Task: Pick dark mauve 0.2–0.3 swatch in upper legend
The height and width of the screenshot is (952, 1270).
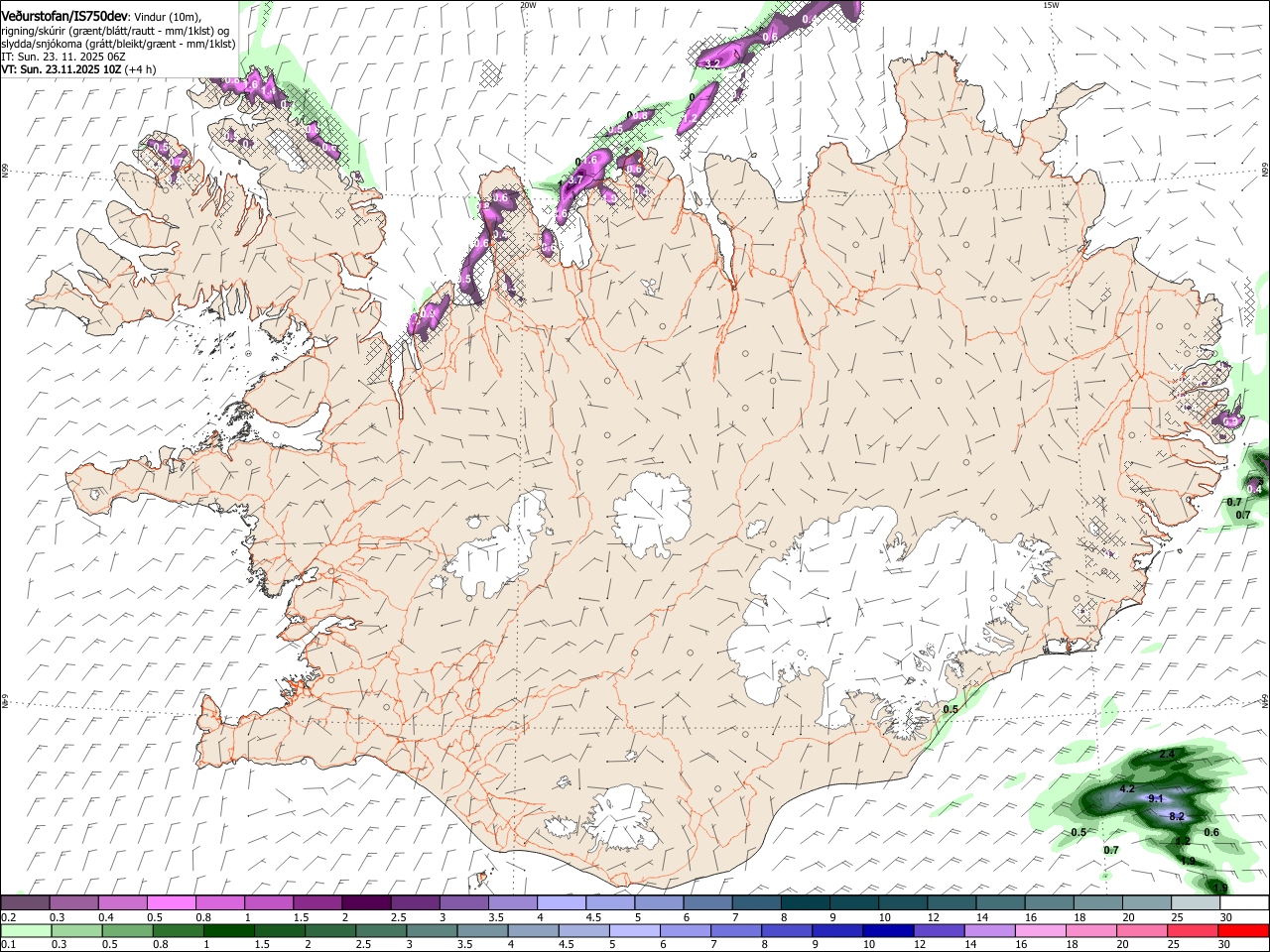Action: (25, 902)
